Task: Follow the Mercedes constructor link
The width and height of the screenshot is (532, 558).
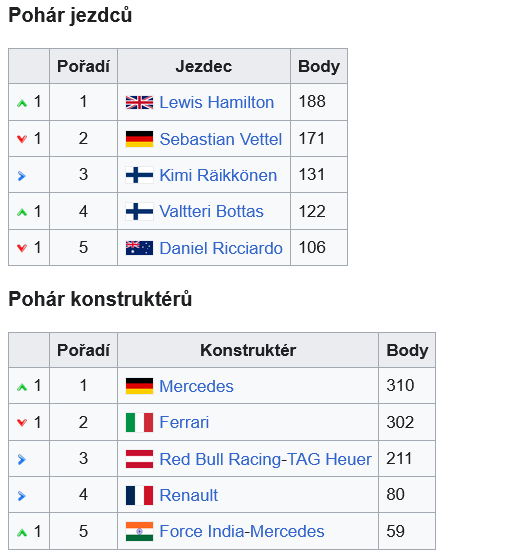Action: (196, 386)
